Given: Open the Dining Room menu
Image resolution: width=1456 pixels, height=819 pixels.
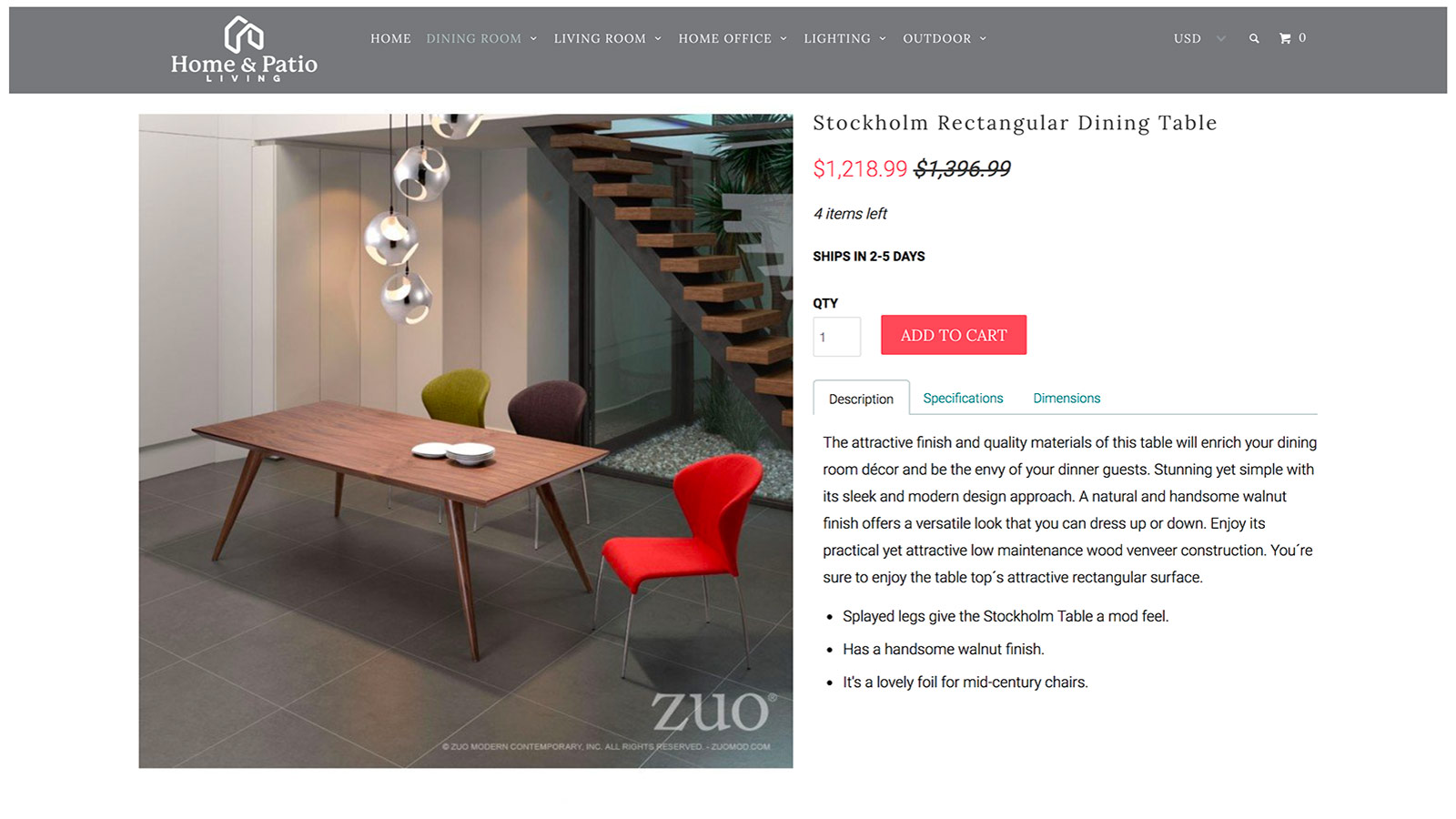Looking at the screenshot, I should pos(473,38).
